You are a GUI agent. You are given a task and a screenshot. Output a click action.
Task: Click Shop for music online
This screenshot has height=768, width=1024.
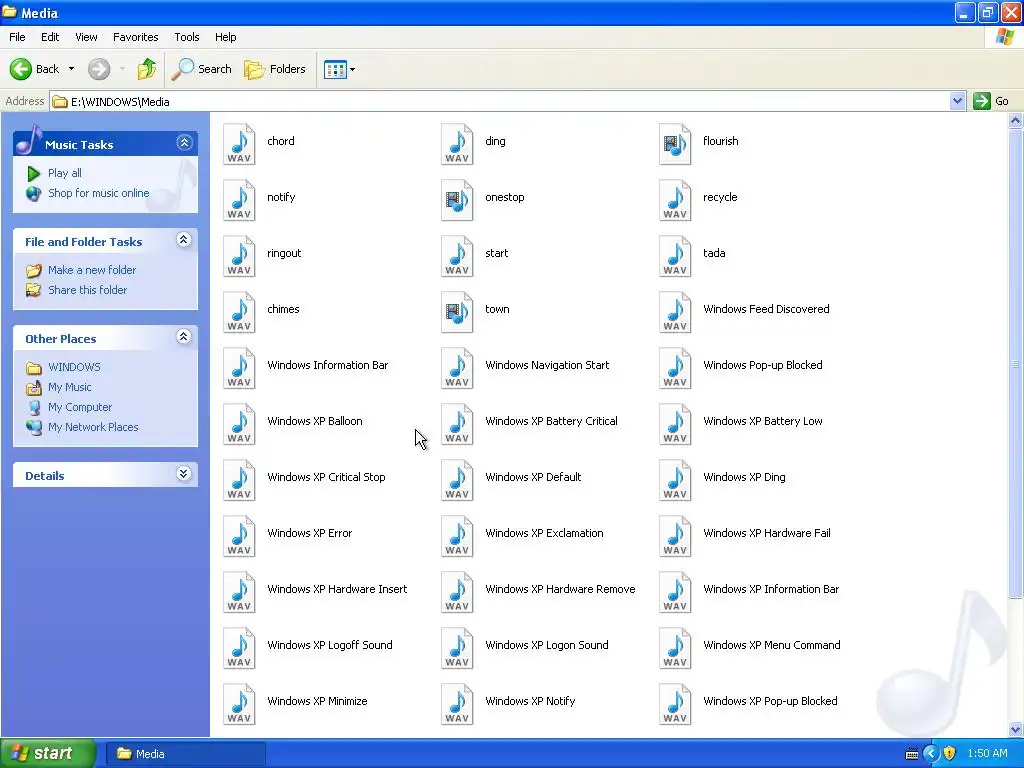tap(99, 193)
